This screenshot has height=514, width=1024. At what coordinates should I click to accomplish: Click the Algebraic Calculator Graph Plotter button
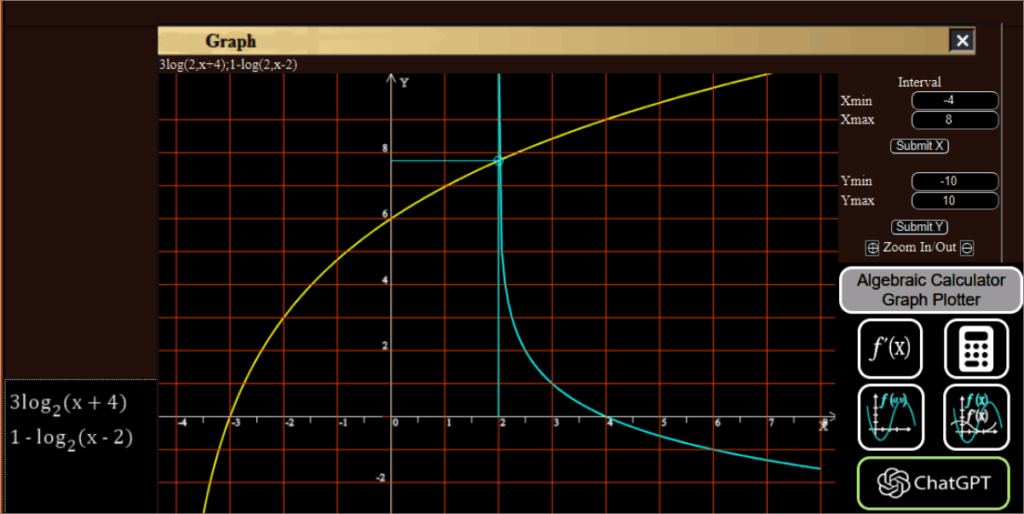pyautogui.click(x=931, y=290)
